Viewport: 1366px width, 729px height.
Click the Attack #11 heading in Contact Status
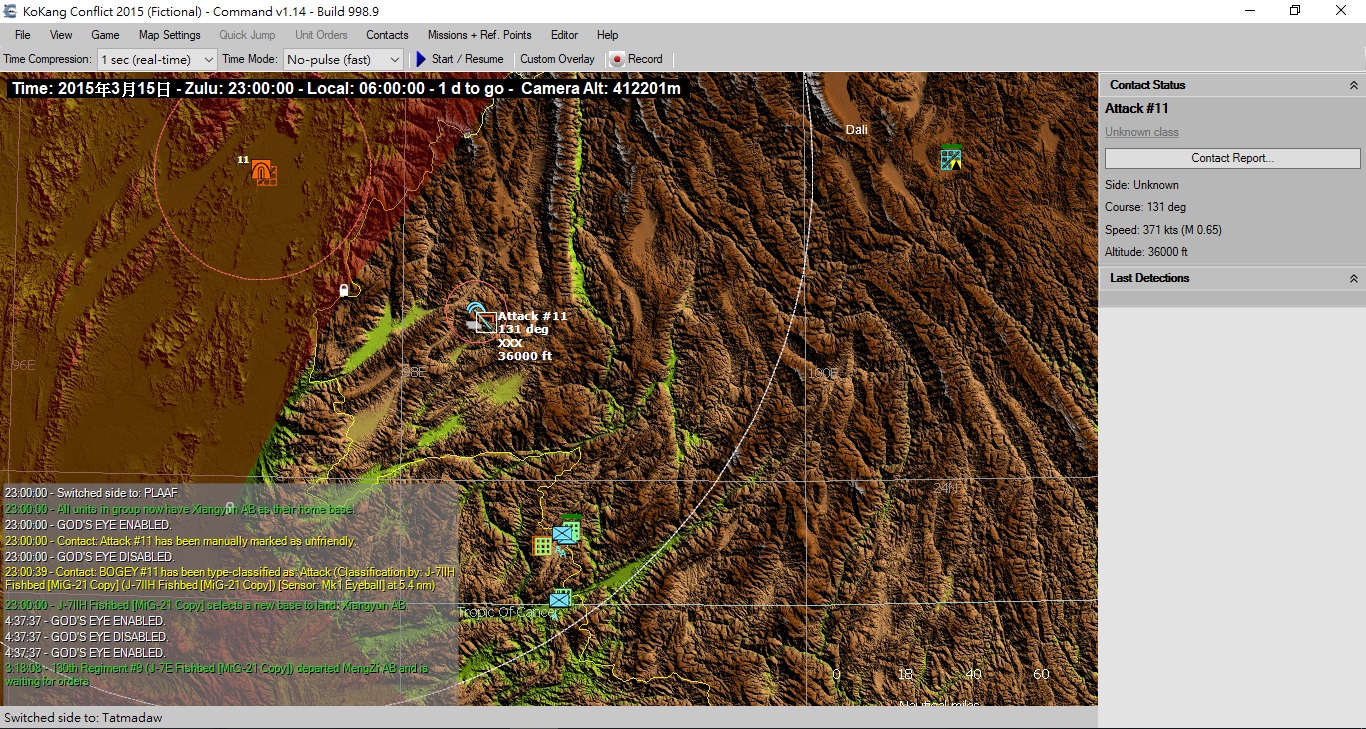click(1136, 108)
